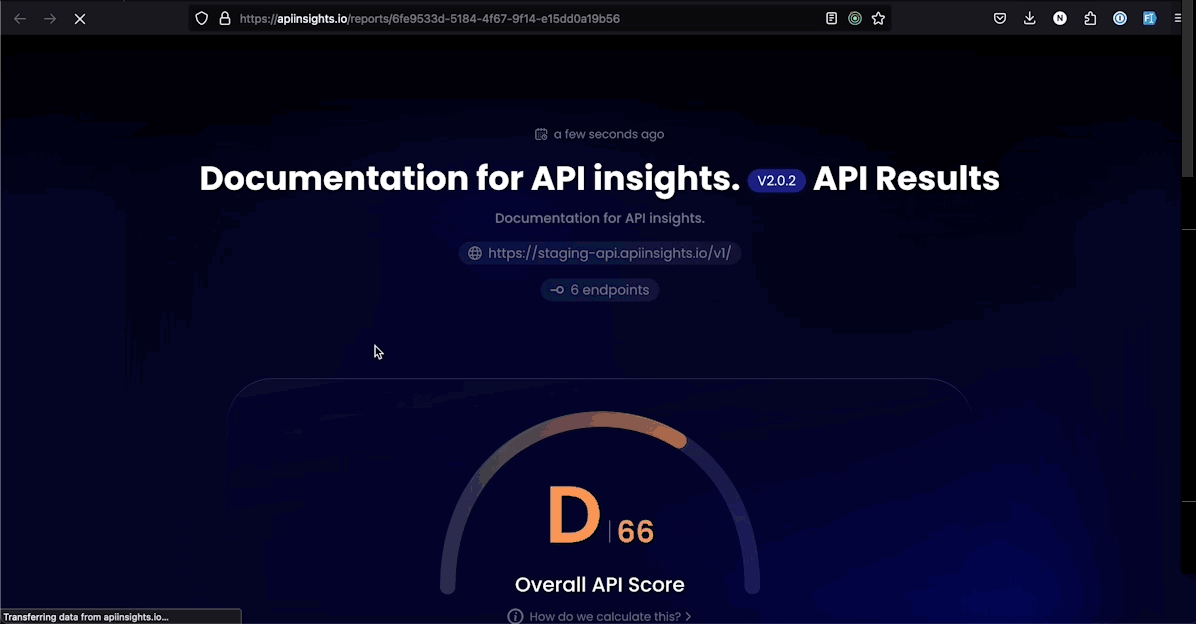
Task: Click the globe icon next to the staging API URL
Action: click(x=474, y=253)
